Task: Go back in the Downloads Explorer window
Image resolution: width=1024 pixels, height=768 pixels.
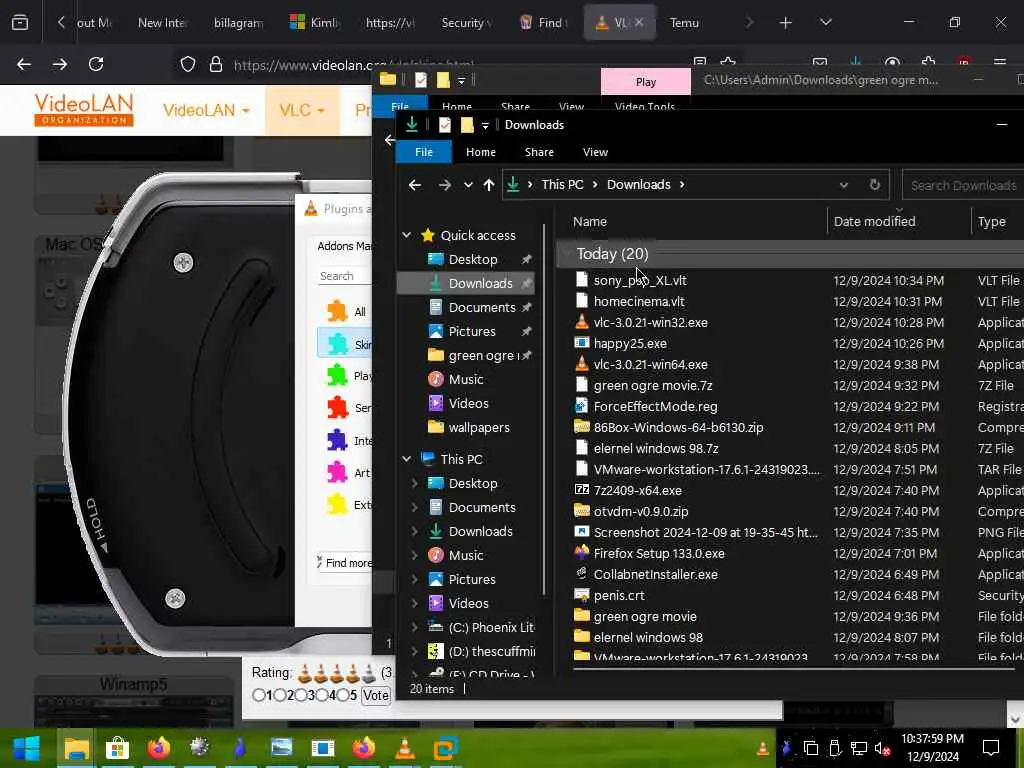Action: pyautogui.click(x=415, y=185)
